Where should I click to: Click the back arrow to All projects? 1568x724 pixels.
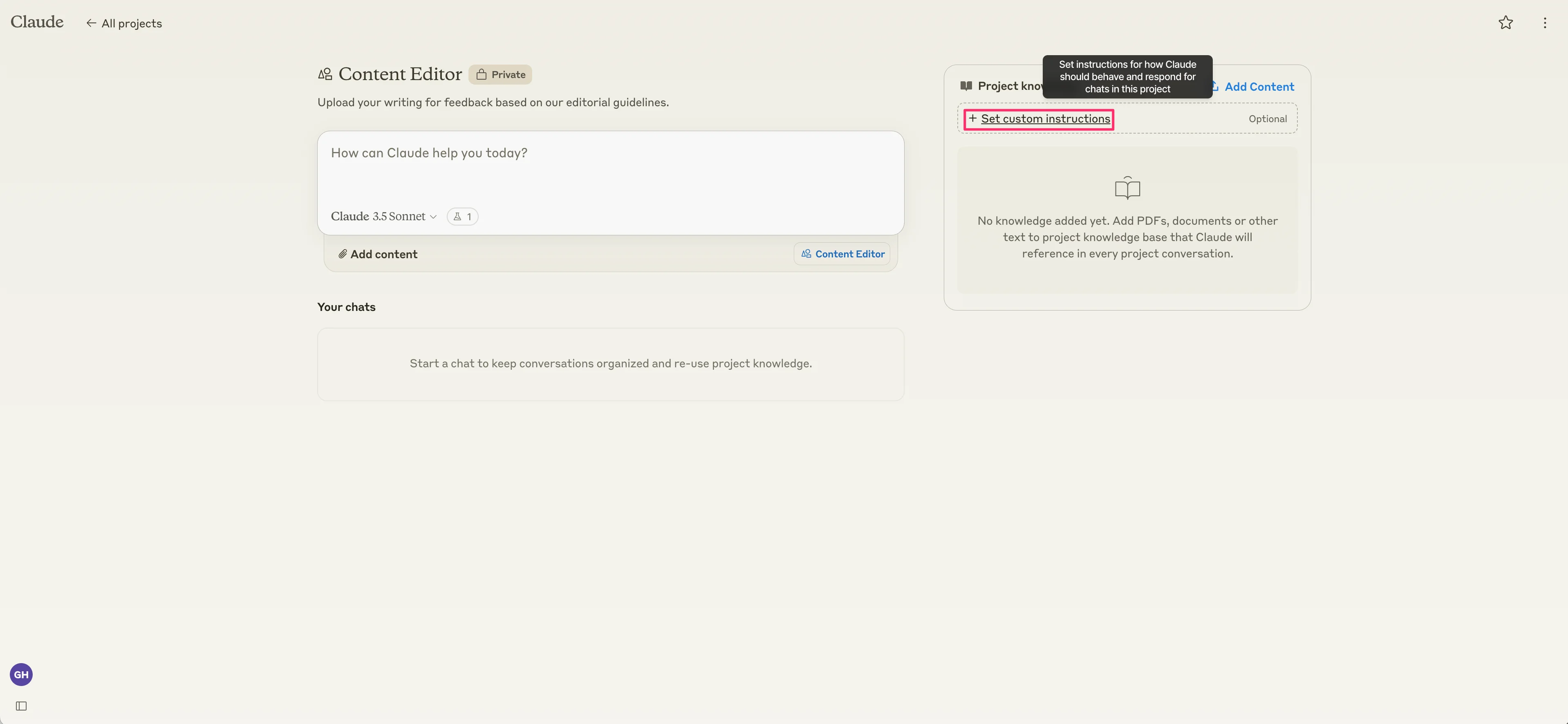tap(91, 23)
